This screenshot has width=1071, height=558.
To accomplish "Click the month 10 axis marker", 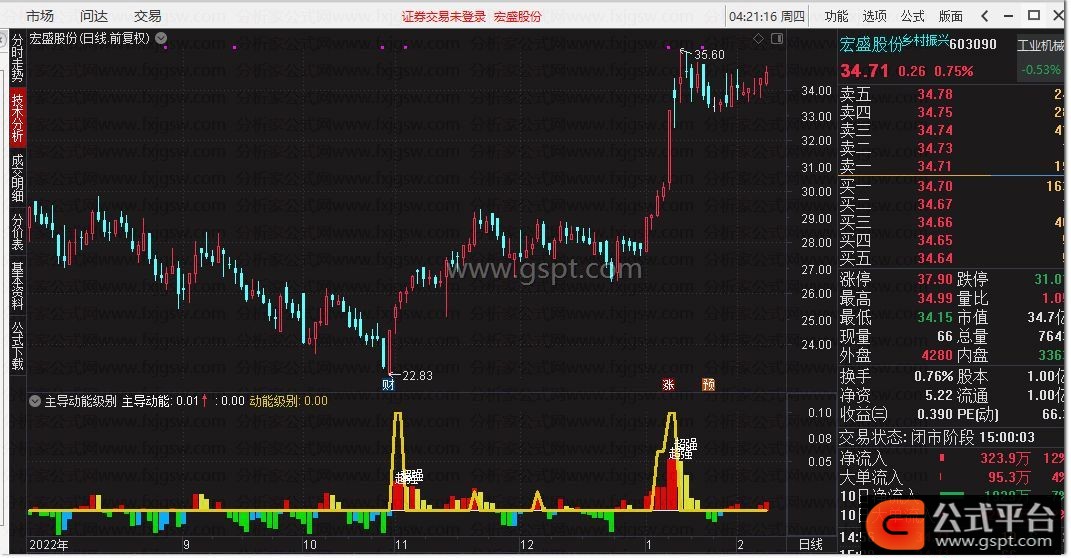I will coord(309,545).
